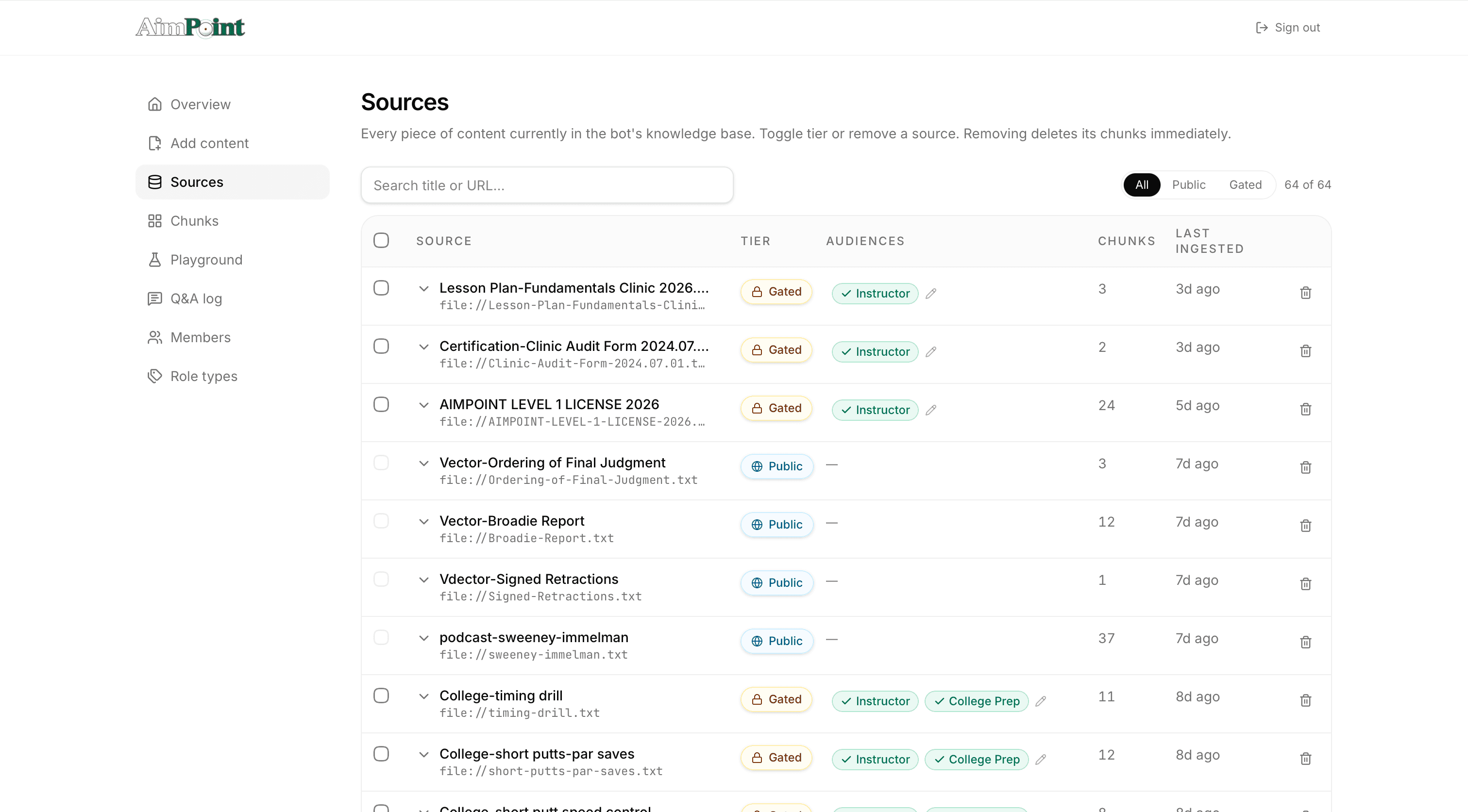
Task: Toggle Gated tier on AIMPOINT LEVEL 1 LICENSE
Action: point(776,408)
